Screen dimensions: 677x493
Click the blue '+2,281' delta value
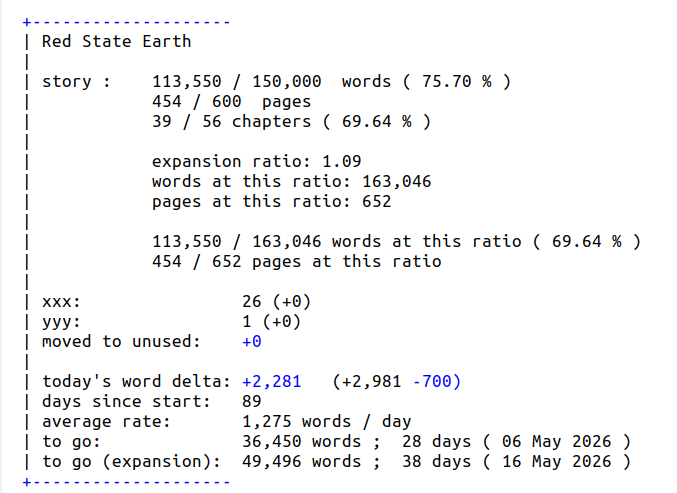(x=272, y=382)
